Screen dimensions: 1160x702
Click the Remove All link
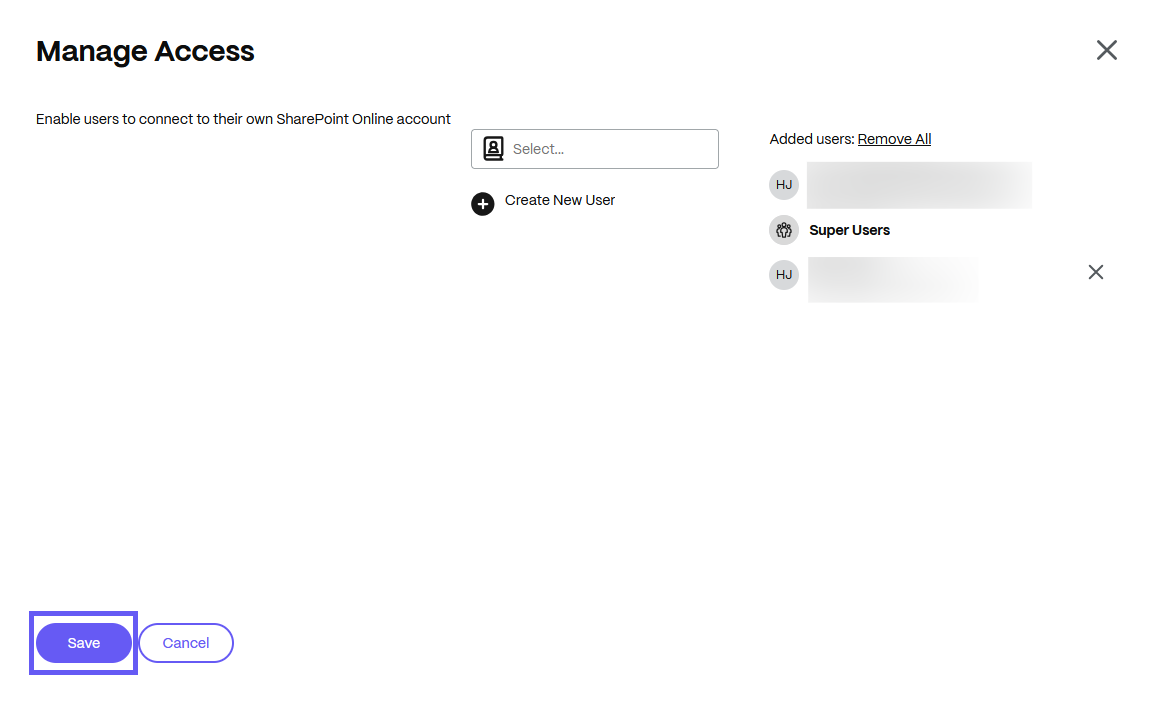[894, 139]
